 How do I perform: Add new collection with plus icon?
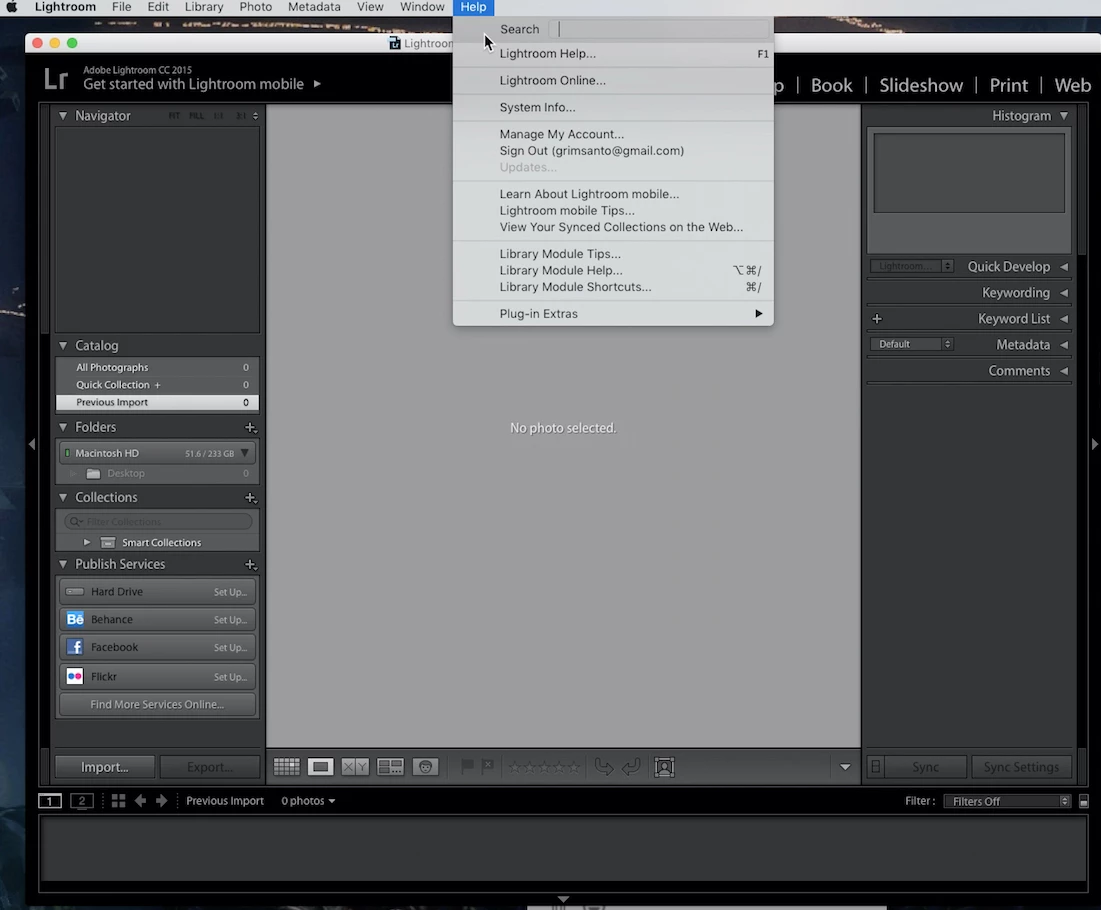250,498
